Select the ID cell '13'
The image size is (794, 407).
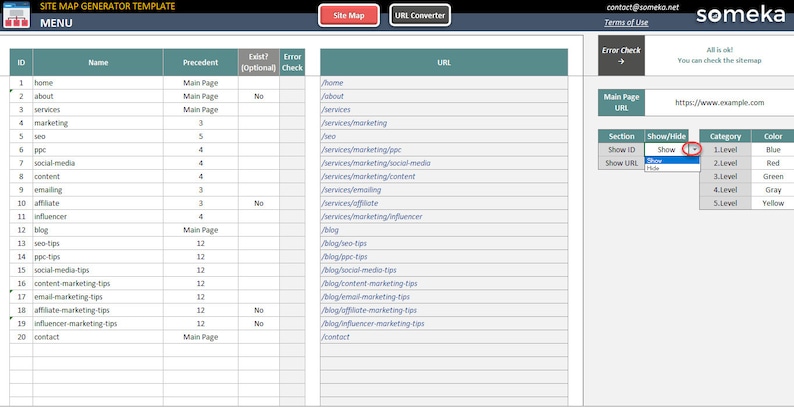[21, 243]
